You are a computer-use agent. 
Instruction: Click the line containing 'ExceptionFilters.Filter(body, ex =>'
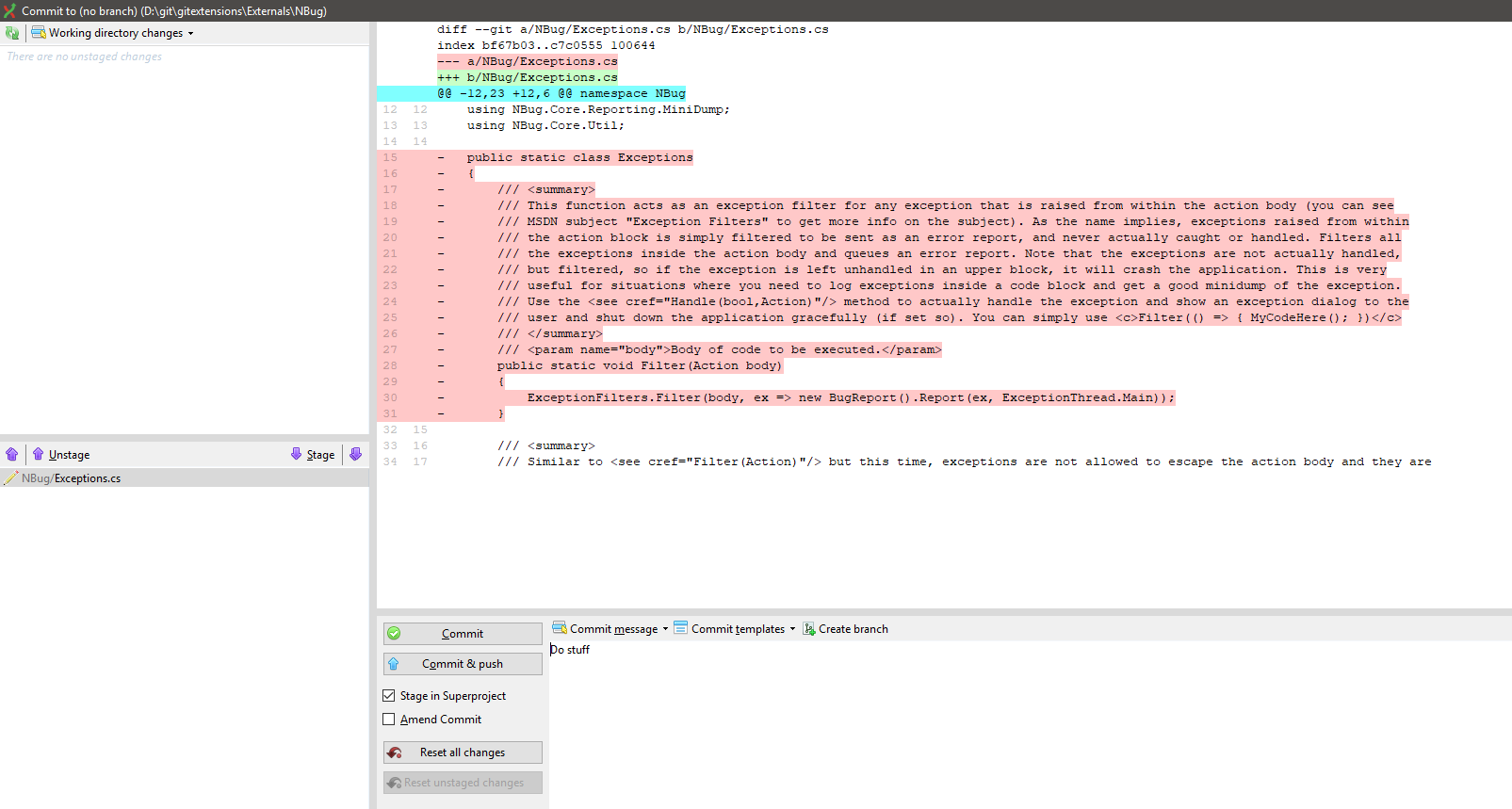[851, 397]
